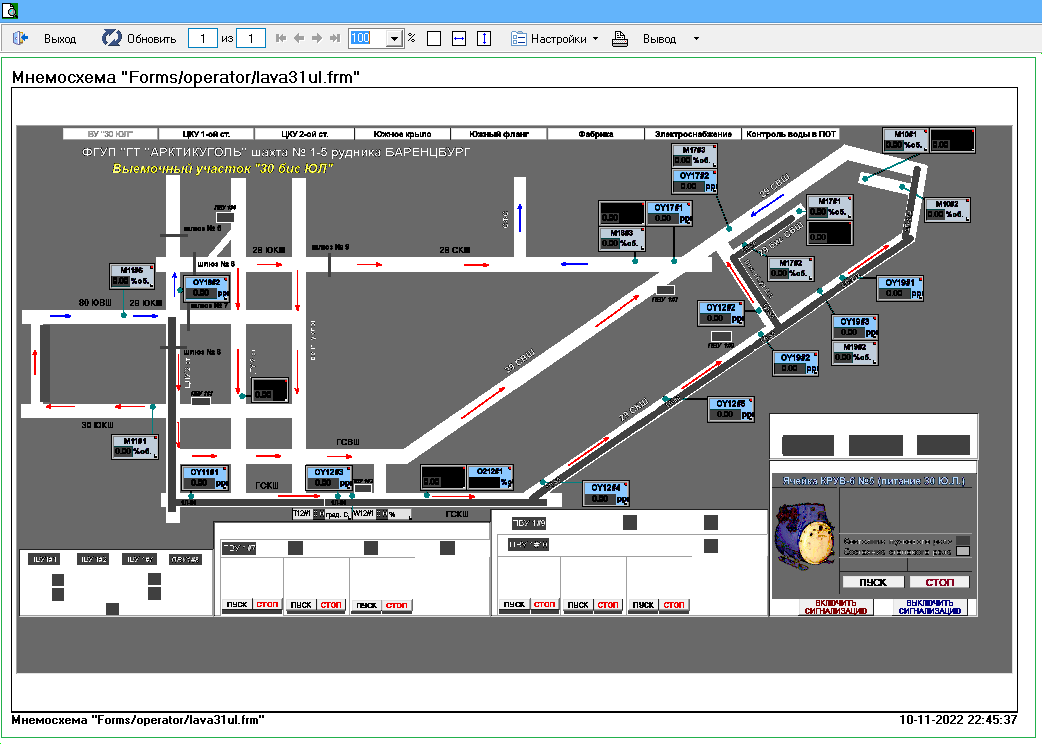1042x744 pixels.
Task: Click the yellow "Выемочный участок" heading
Action: coord(222,169)
